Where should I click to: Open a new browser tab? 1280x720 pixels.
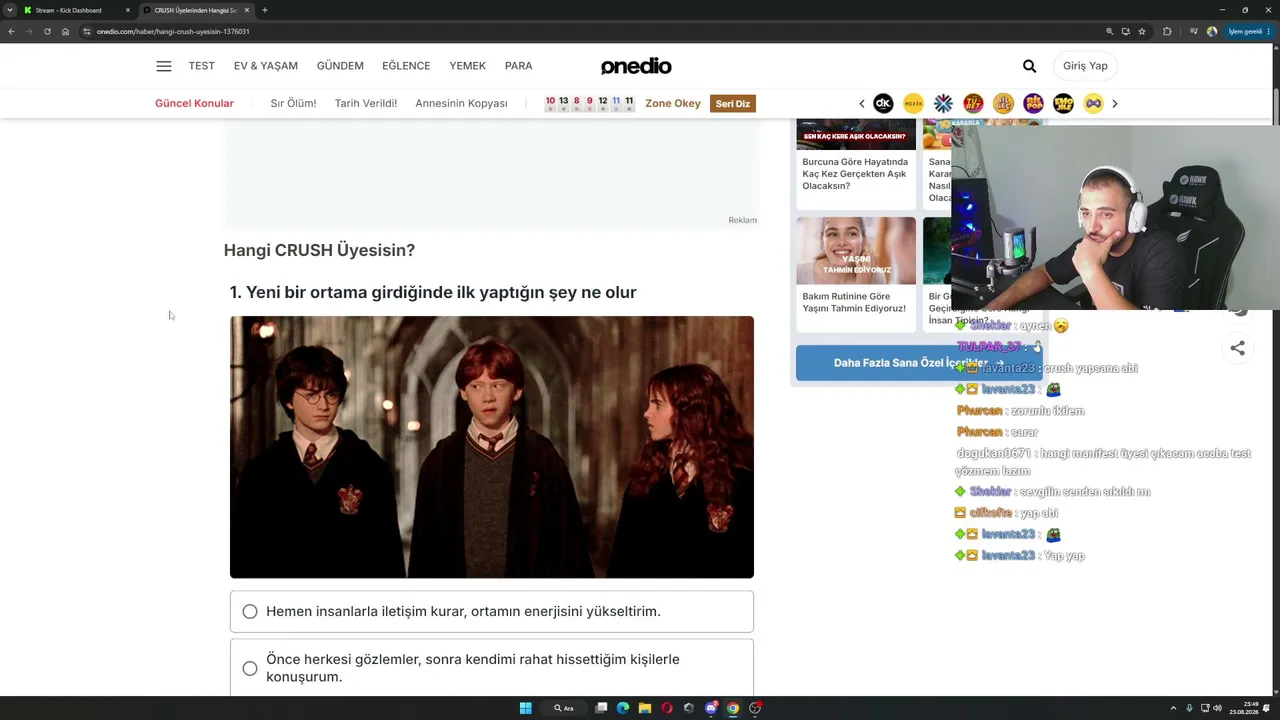click(264, 10)
